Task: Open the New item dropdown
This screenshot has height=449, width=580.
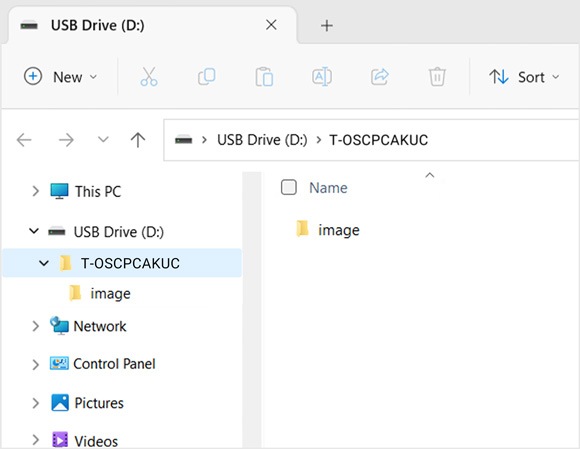Action: pyautogui.click(x=60, y=77)
